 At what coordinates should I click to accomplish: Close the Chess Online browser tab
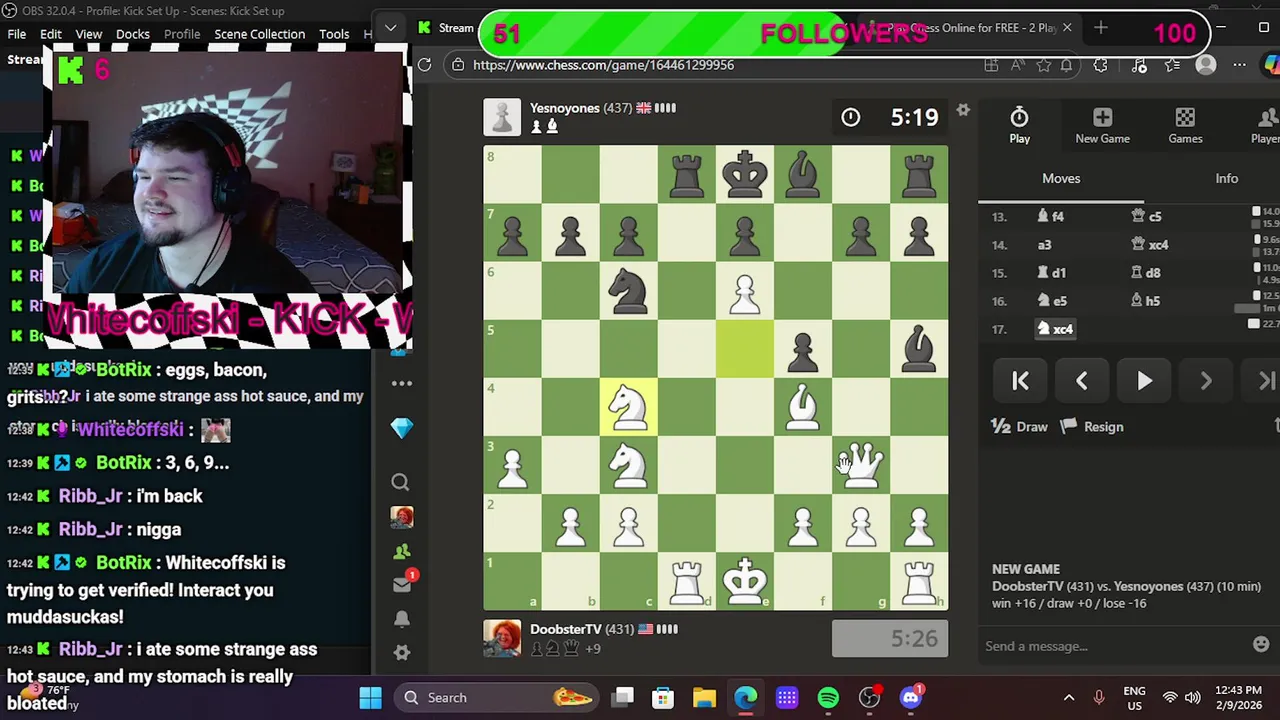(1067, 28)
